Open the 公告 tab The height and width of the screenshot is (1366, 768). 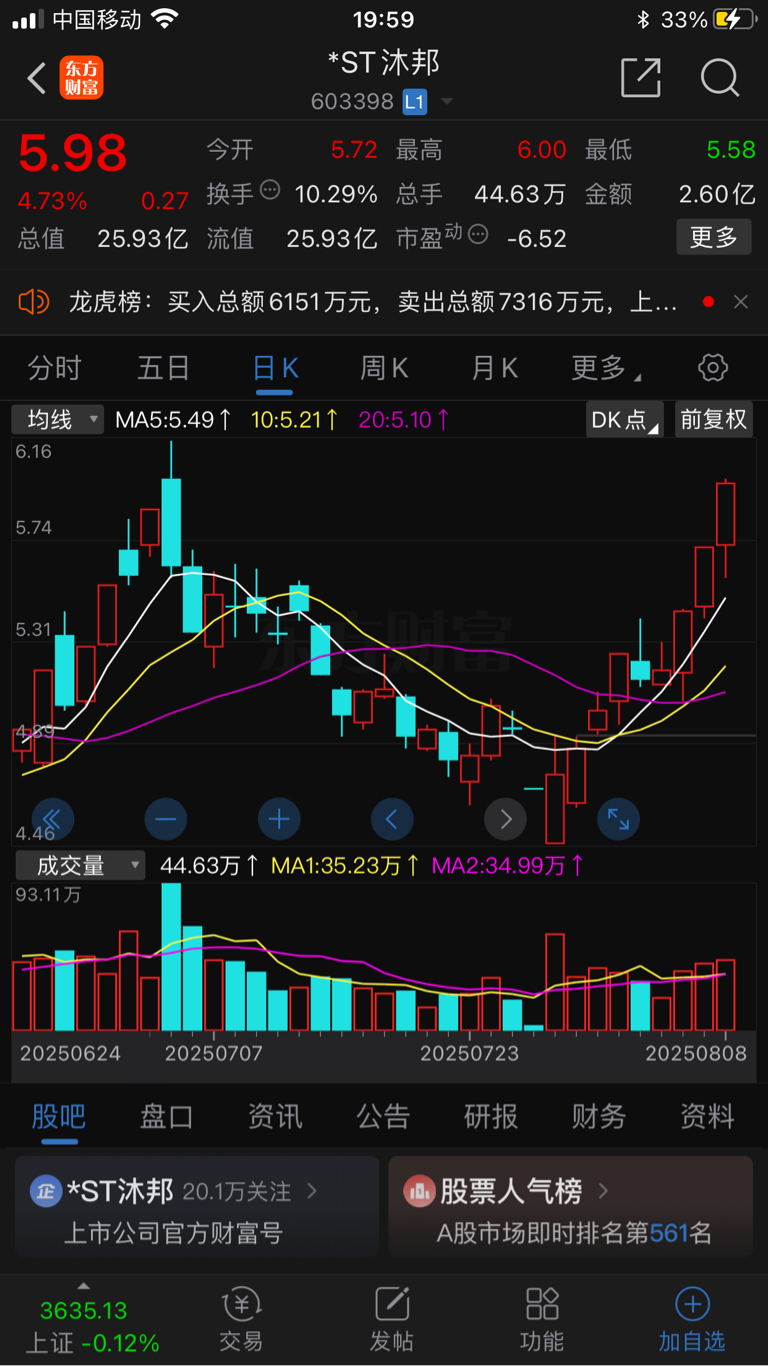coord(383,1116)
